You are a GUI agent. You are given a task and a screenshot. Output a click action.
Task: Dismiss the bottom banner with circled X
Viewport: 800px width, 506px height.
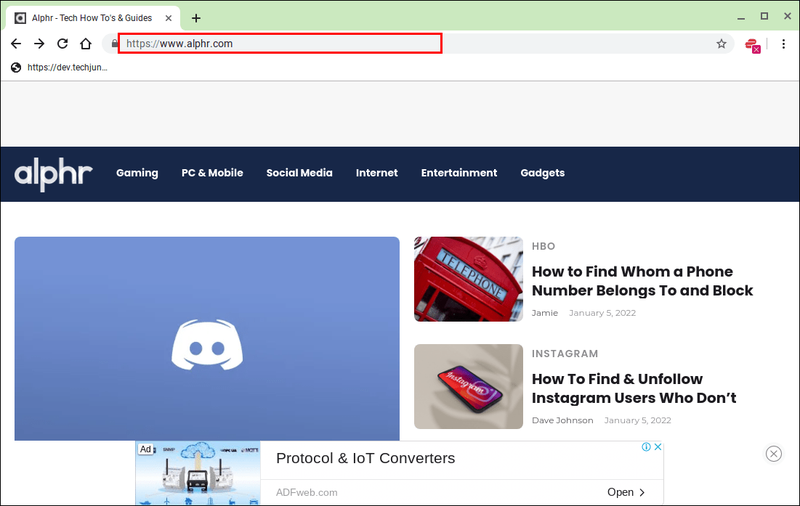(773, 453)
